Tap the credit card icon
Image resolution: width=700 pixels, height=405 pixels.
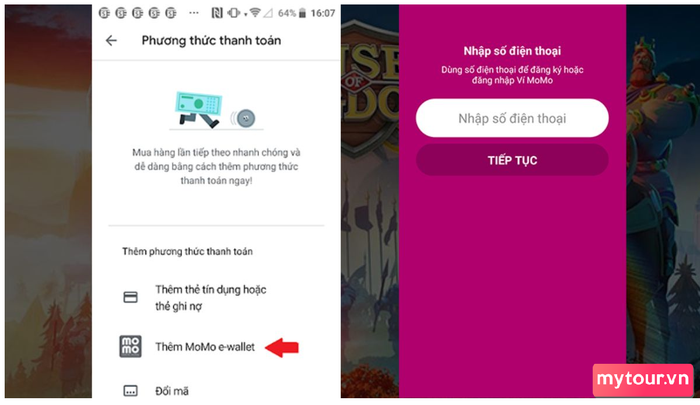pos(130,297)
